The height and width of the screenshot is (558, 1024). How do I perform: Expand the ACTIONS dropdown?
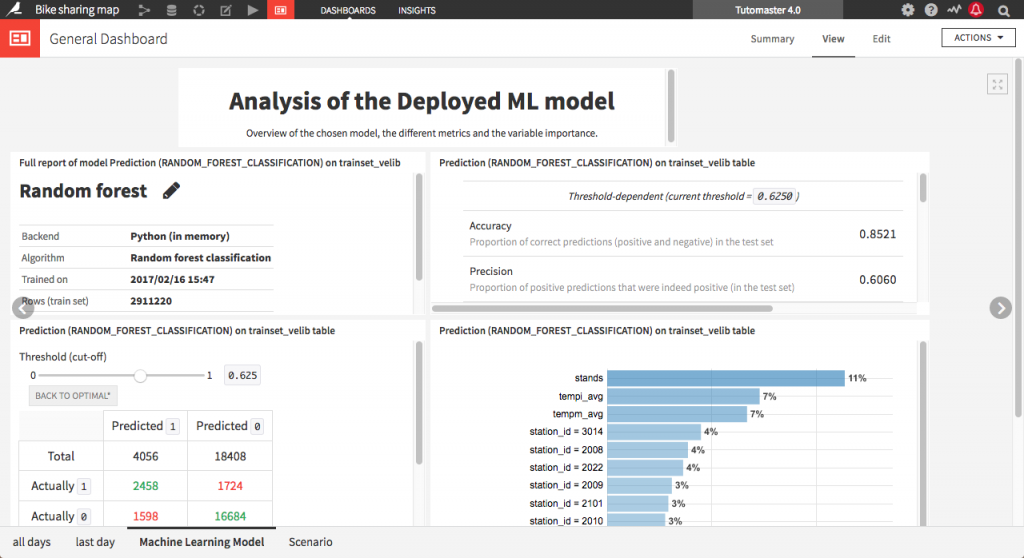pos(978,38)
